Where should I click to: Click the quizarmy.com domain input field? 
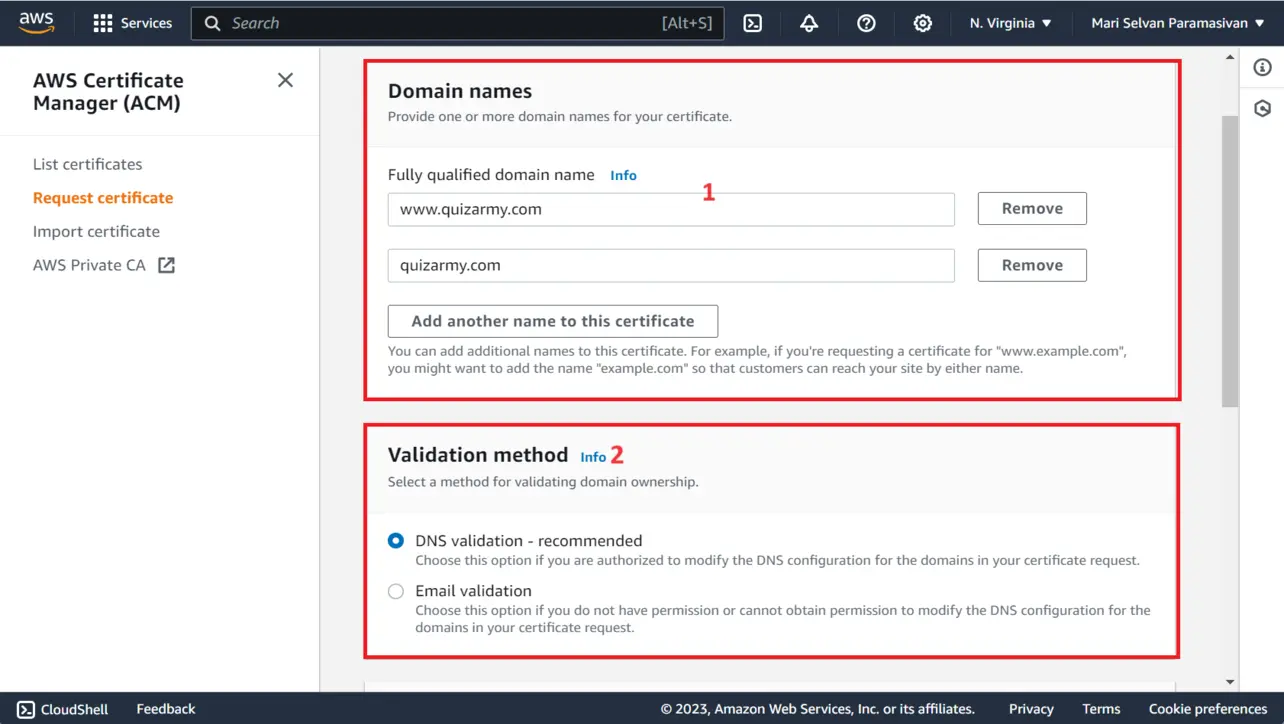[671, 265]
